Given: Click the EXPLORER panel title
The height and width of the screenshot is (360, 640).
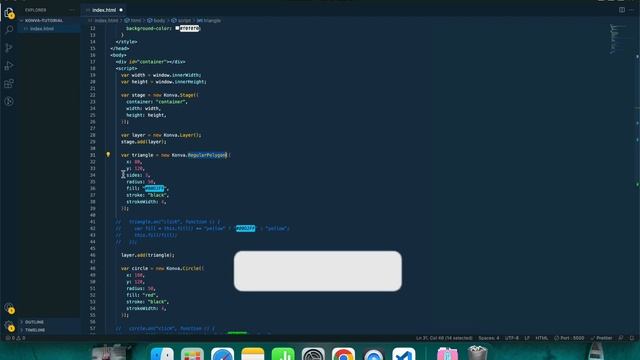Looking at the screenshot, I should tap(36, 10).
